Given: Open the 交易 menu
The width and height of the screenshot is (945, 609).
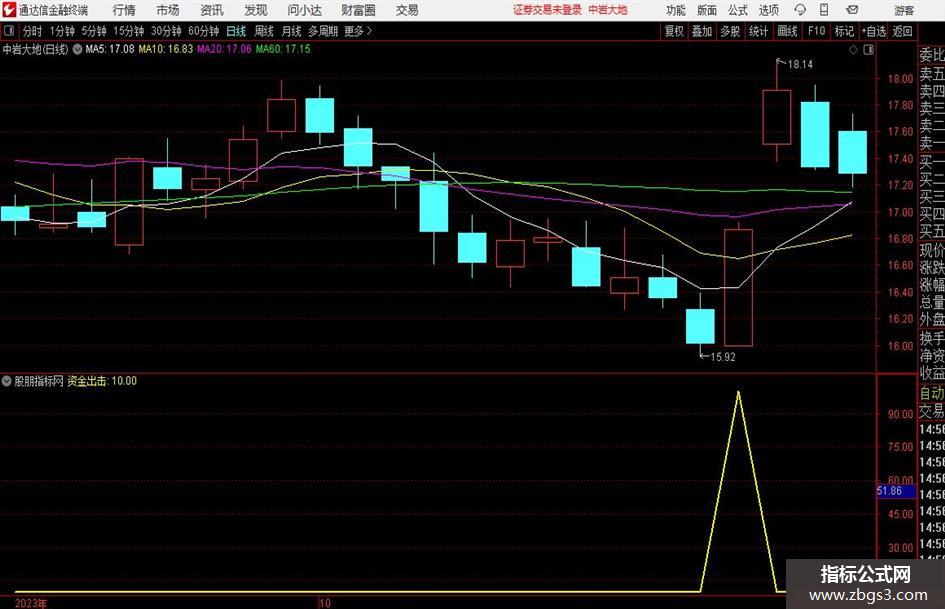Looking at the screenshot, I should point(407,10).
